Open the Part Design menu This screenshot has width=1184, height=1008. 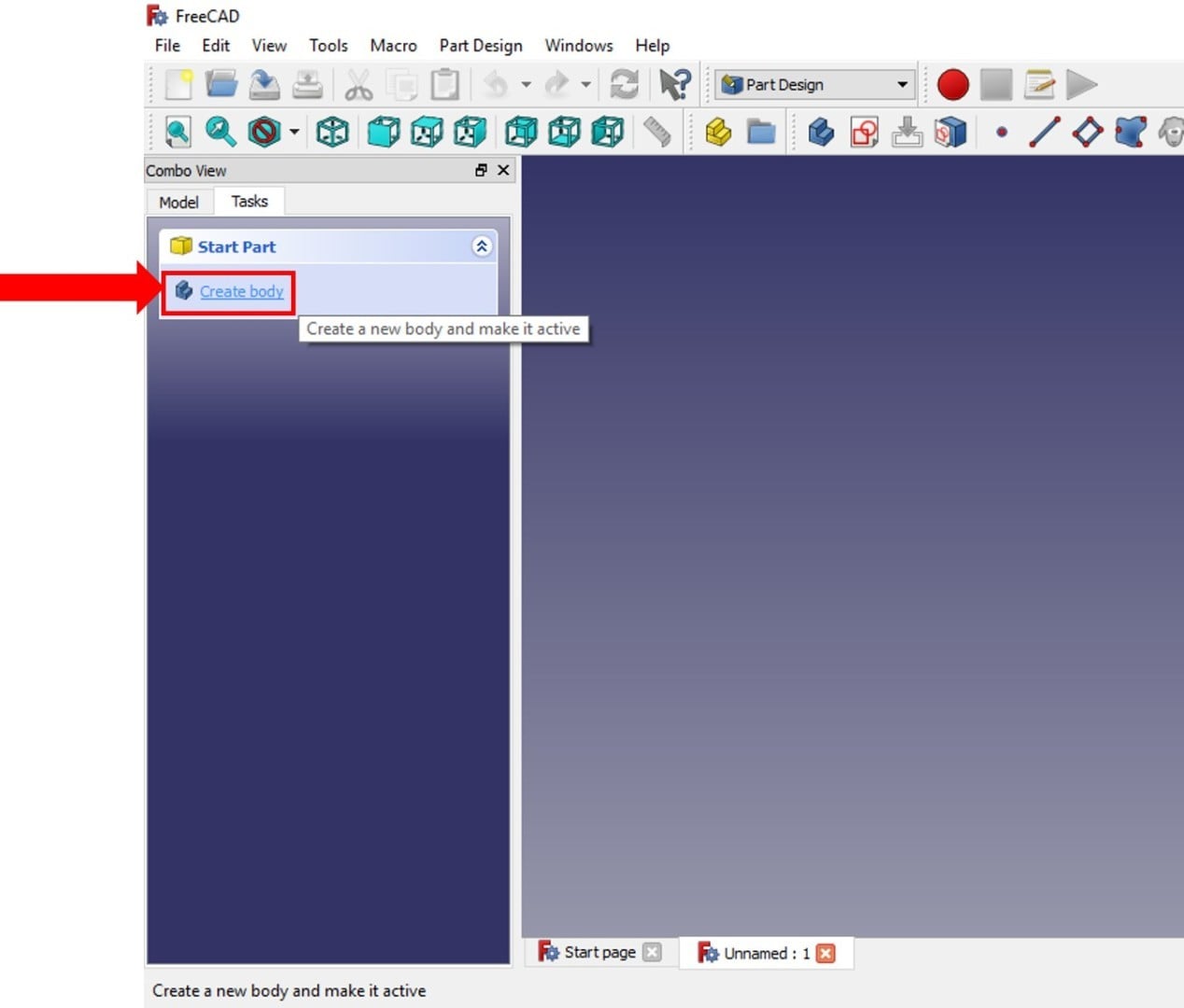tap(481, 46)
